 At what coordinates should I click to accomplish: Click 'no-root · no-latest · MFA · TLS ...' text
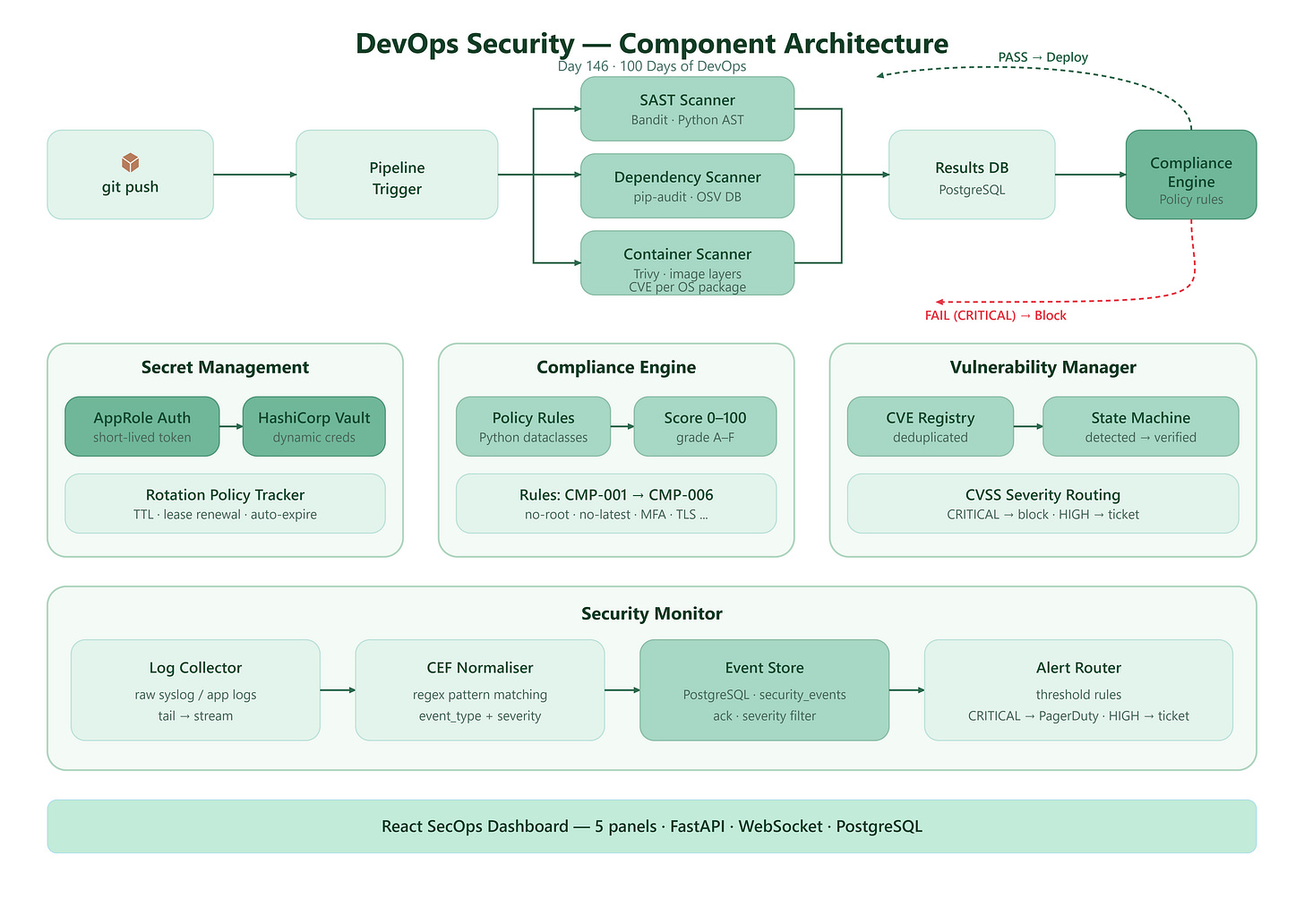pos(616,515)
